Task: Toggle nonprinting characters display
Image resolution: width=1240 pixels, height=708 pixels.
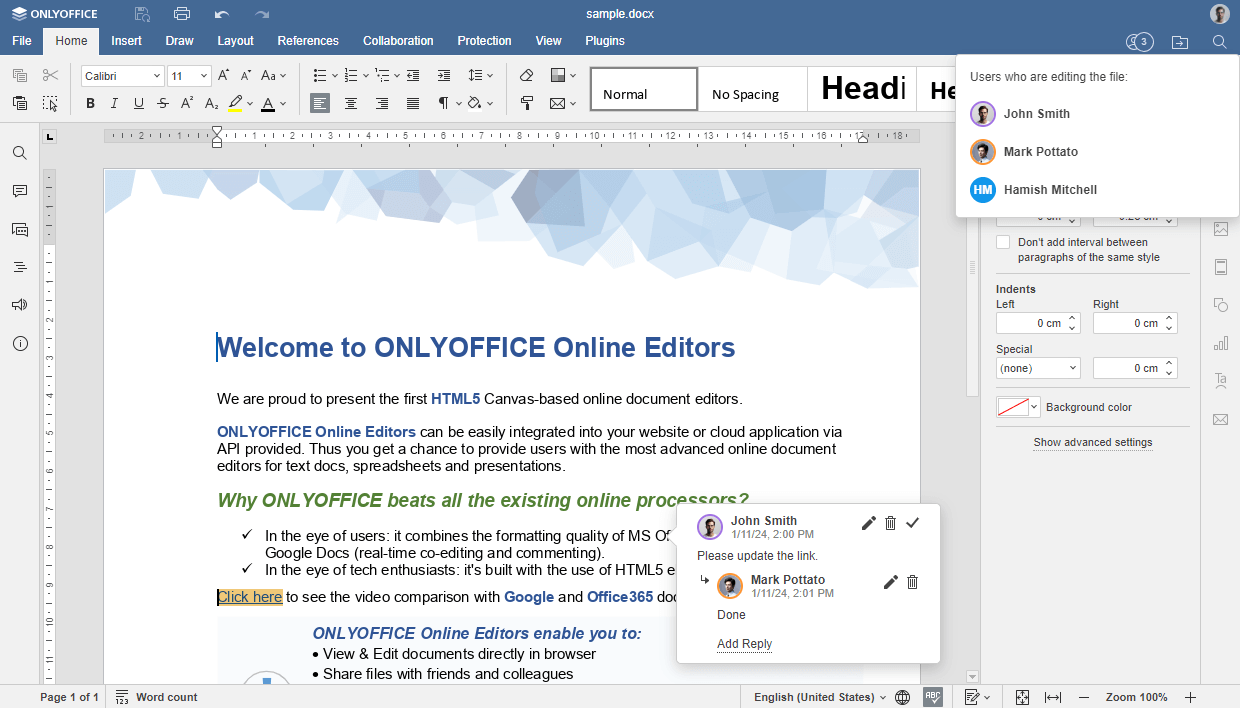Action: 443,102
